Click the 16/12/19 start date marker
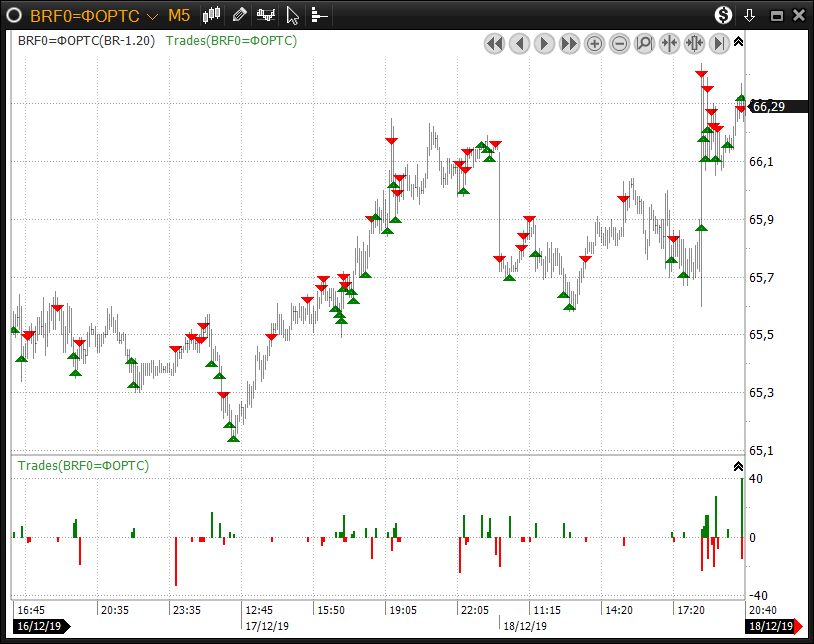Screen dimensions: 814x644 (x=38, y=627)
